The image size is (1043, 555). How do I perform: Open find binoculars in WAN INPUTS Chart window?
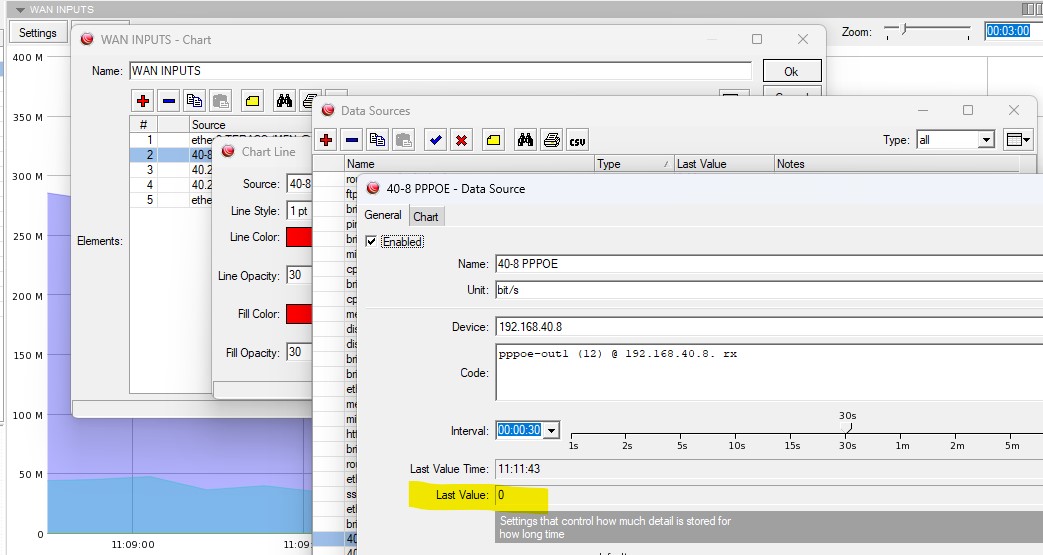point(285,101)
